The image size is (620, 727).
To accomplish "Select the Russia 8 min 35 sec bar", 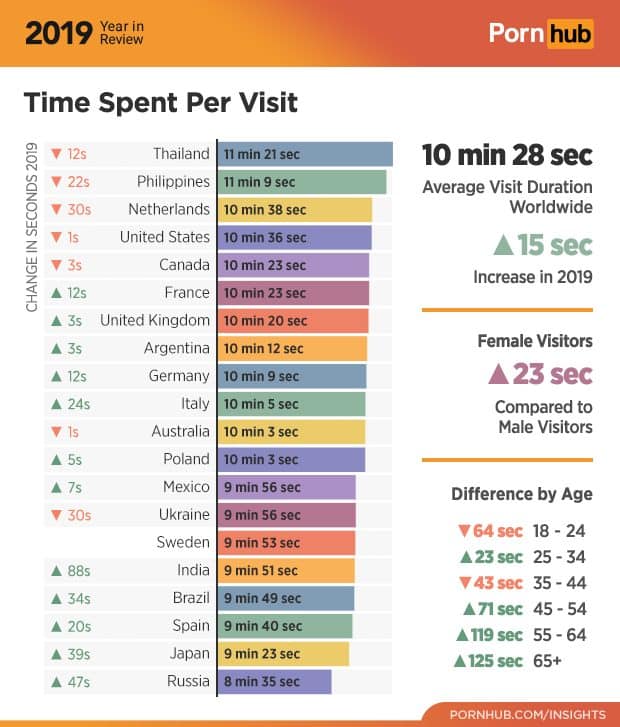I will (274, 682).
